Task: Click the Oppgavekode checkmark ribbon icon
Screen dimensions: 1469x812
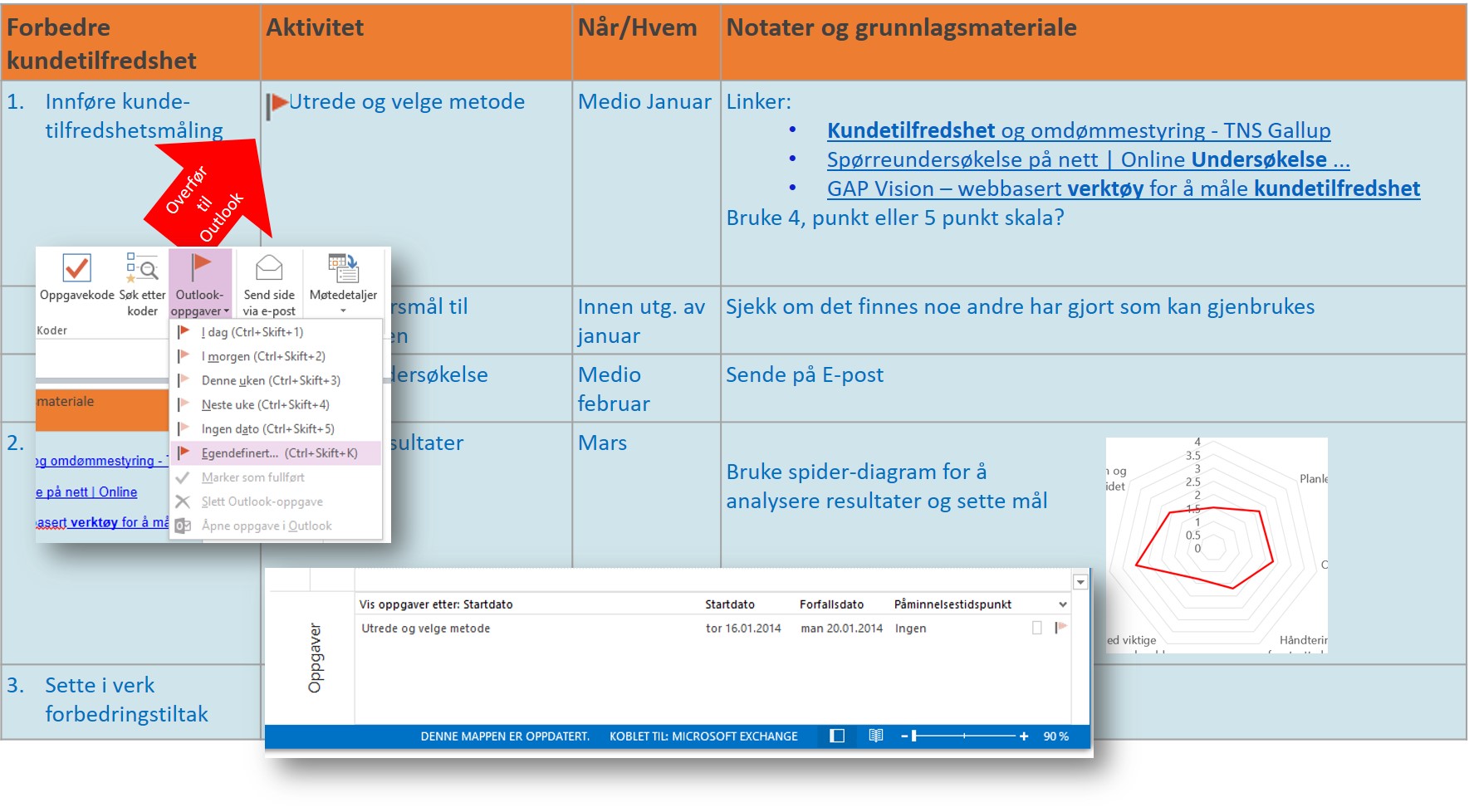Action: 76,268
